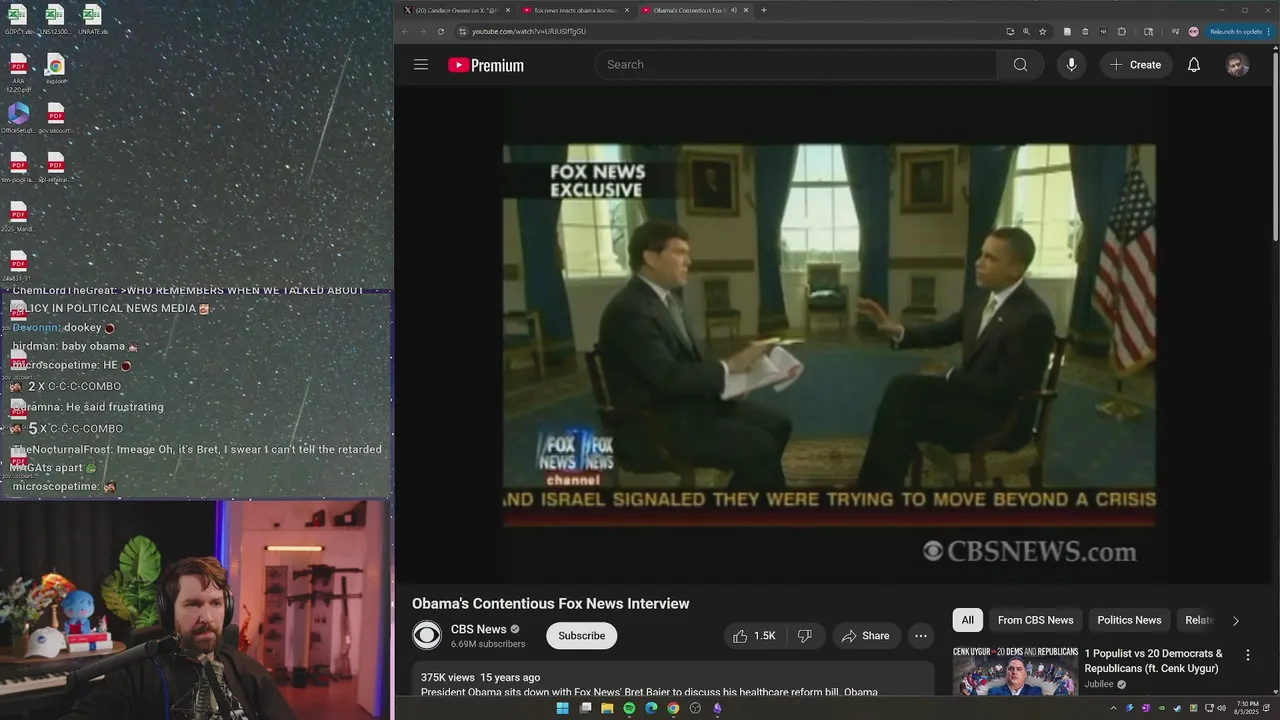The height and width of the screenshot is (720, 1280).
Task: Bookmark this page with the star
Action: pyautogui.click(x=1042, y=31)
